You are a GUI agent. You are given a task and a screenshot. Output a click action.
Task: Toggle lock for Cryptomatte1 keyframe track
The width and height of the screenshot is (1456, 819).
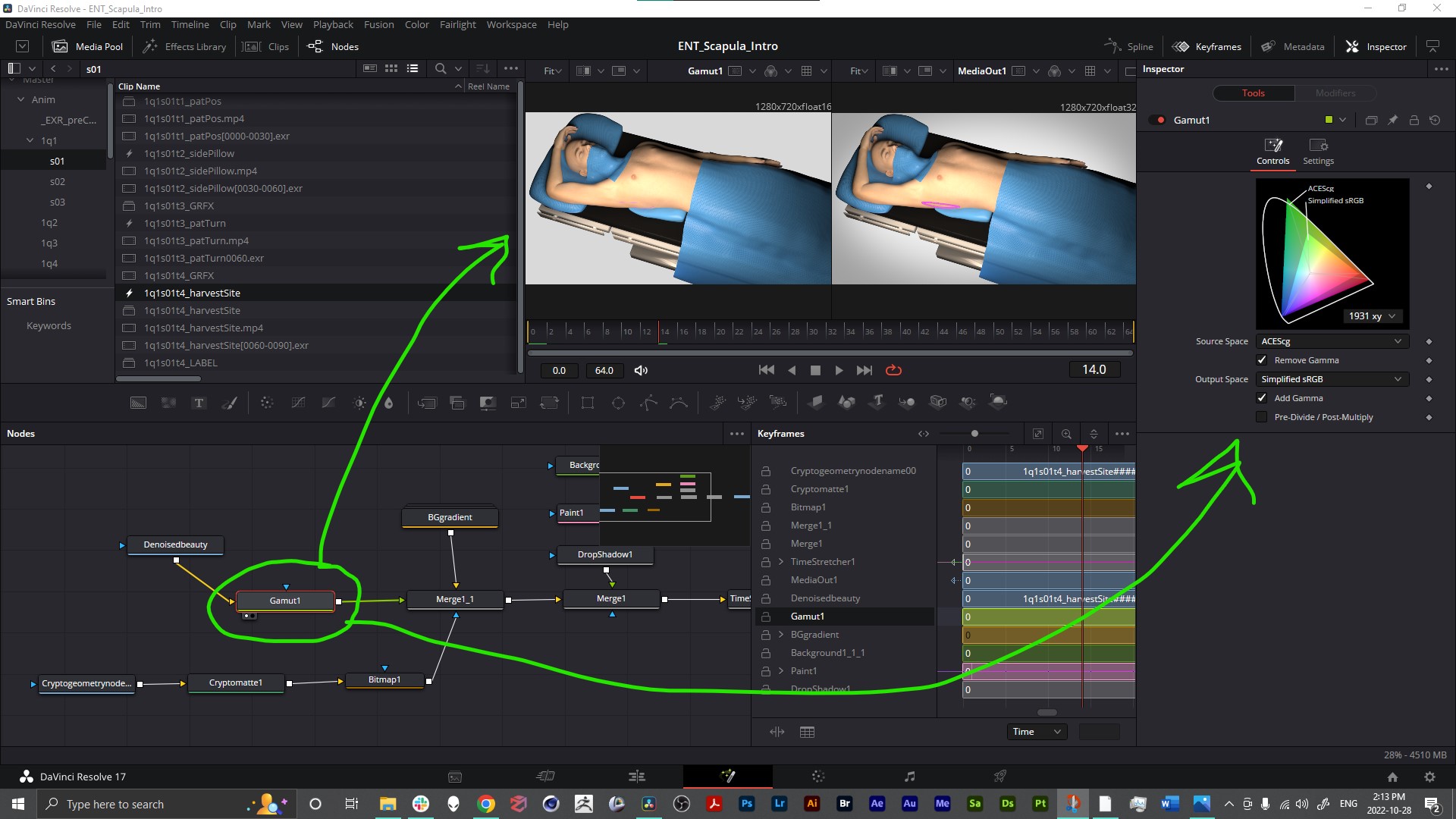[766, 489]
